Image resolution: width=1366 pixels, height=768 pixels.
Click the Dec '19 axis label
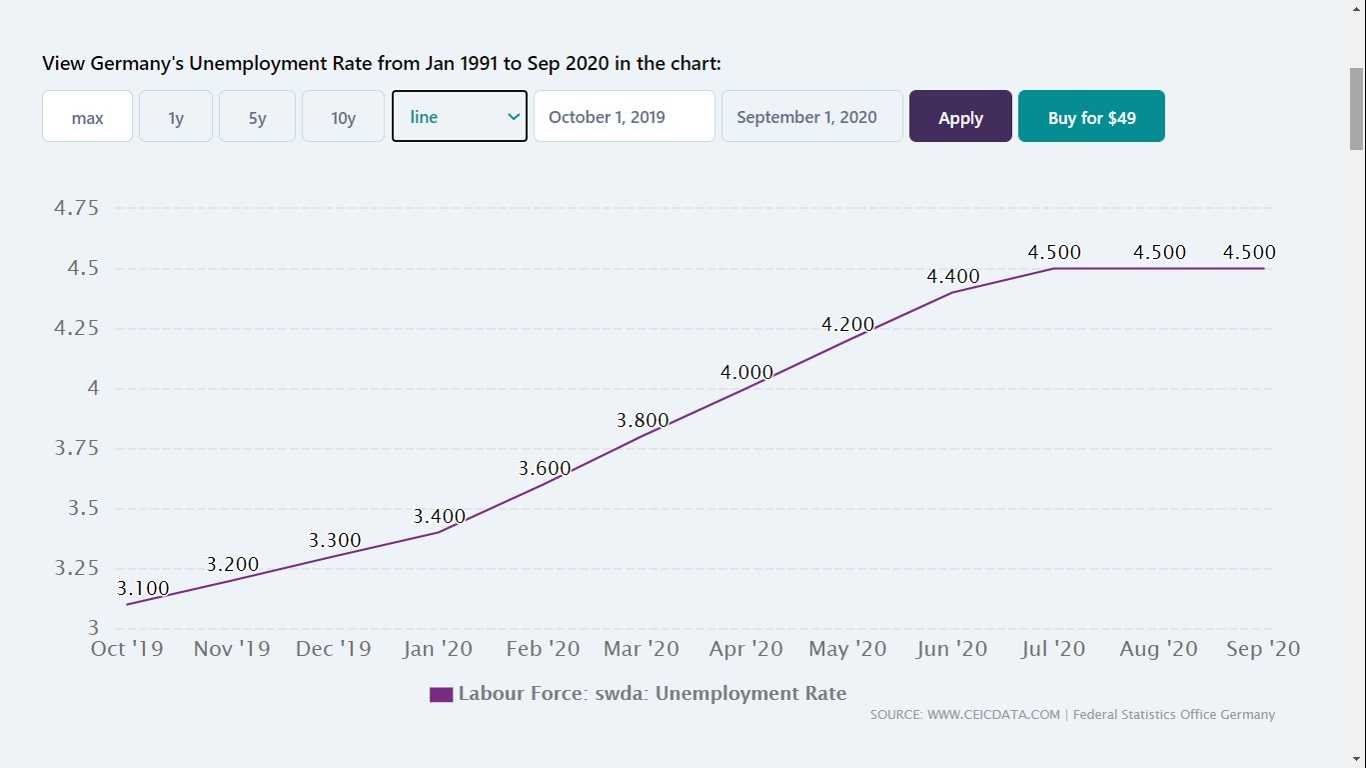coord(333,648)
